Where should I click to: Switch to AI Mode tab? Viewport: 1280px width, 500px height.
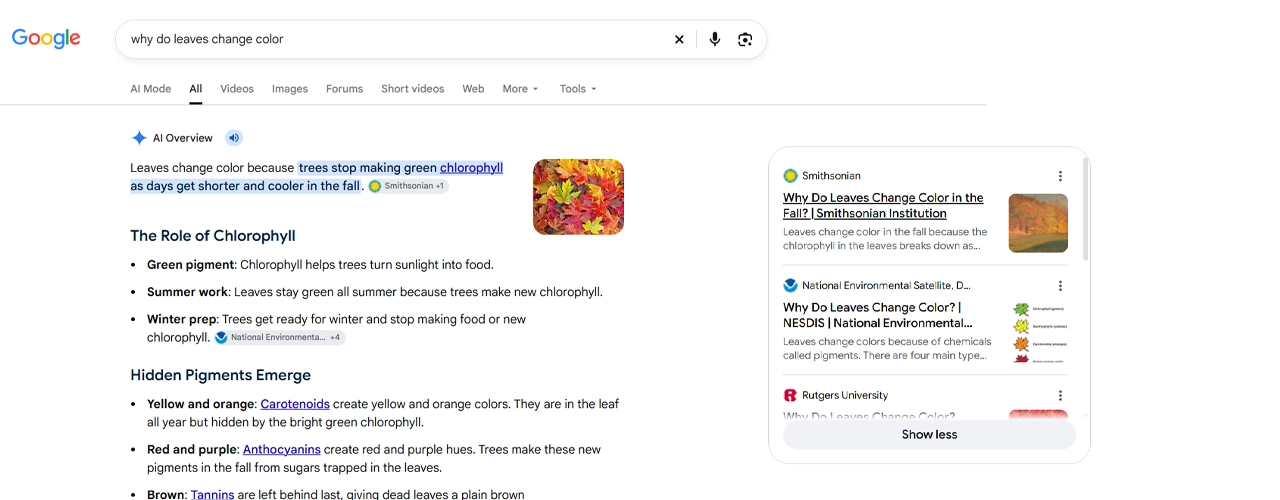pyautogui.click(x=150, y=89)
